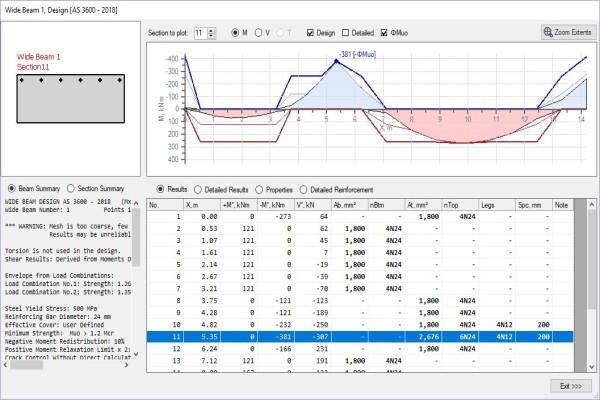Click the Section to plot input field
600x400 pixels.
201,33
